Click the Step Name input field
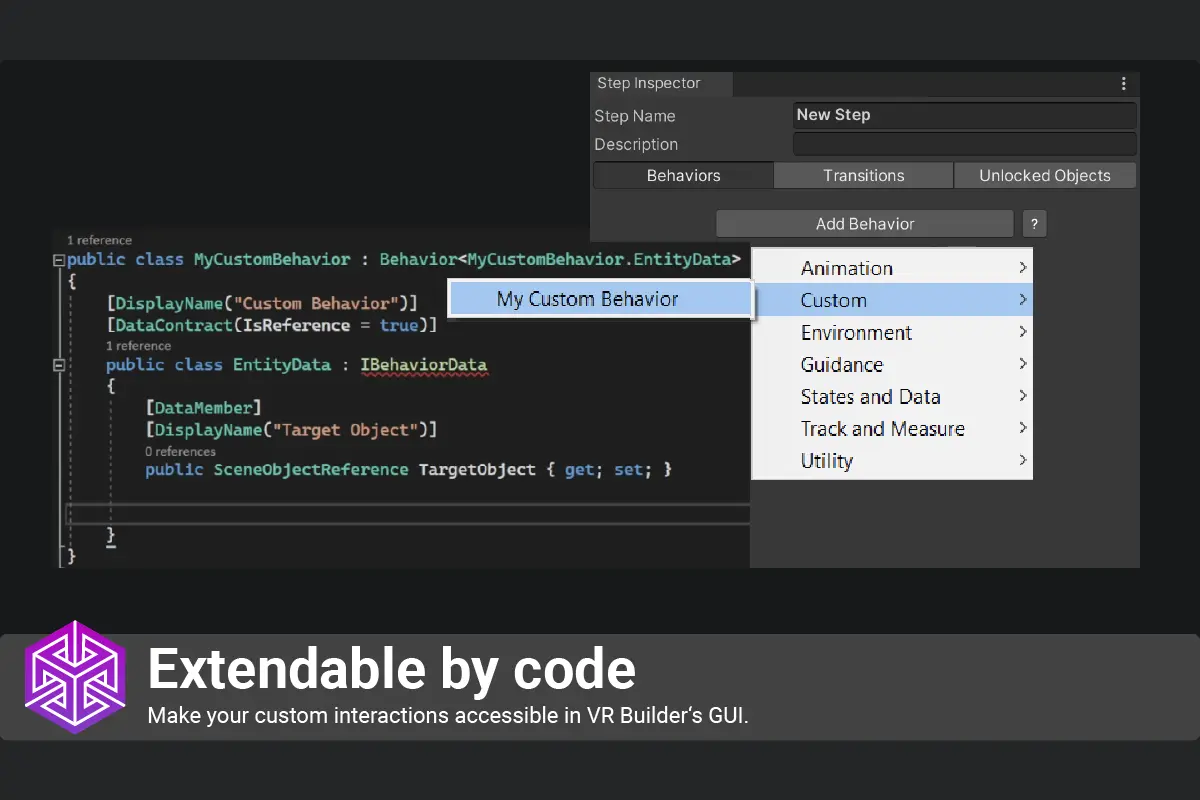The height and width of the screenshot is (800, 1200). pos(965,115)
